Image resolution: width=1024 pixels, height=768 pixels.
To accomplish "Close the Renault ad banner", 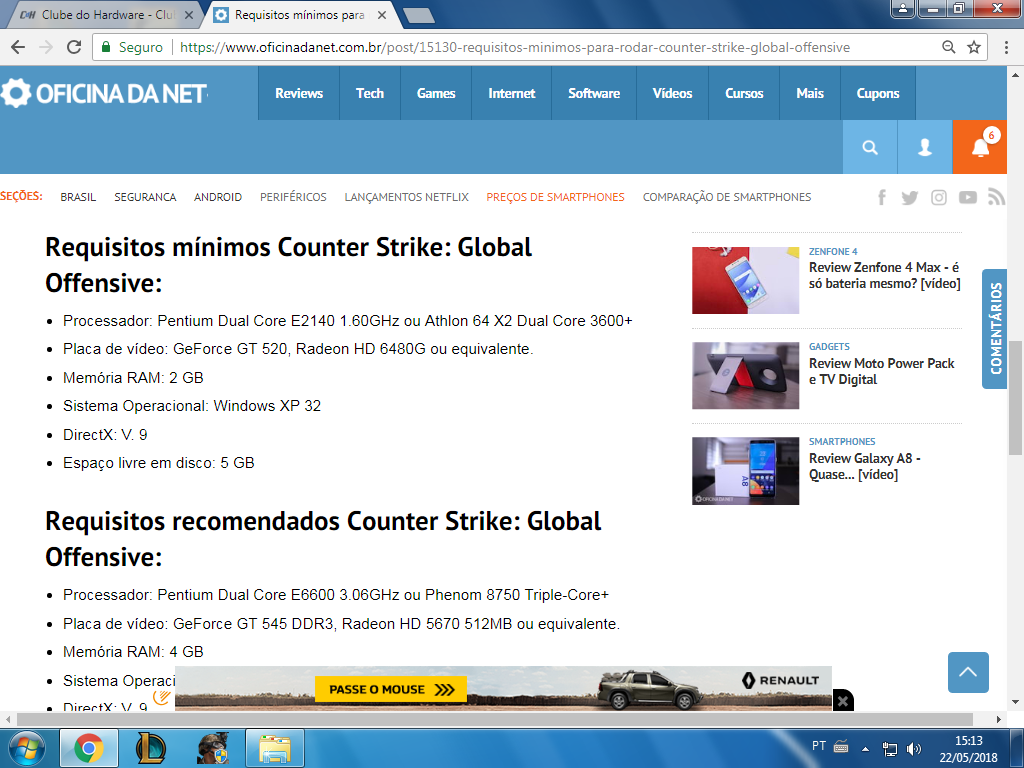I will point(843,701).
